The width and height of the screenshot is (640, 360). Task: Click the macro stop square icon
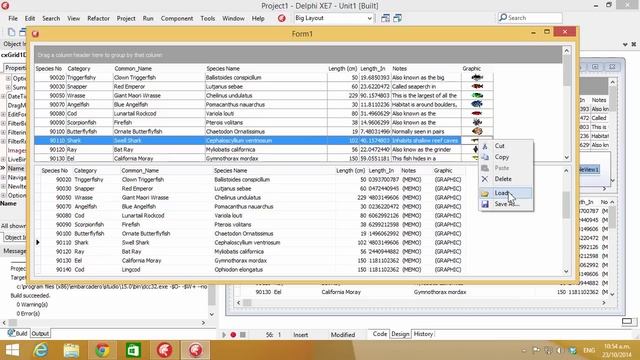(x=243, y=335)
